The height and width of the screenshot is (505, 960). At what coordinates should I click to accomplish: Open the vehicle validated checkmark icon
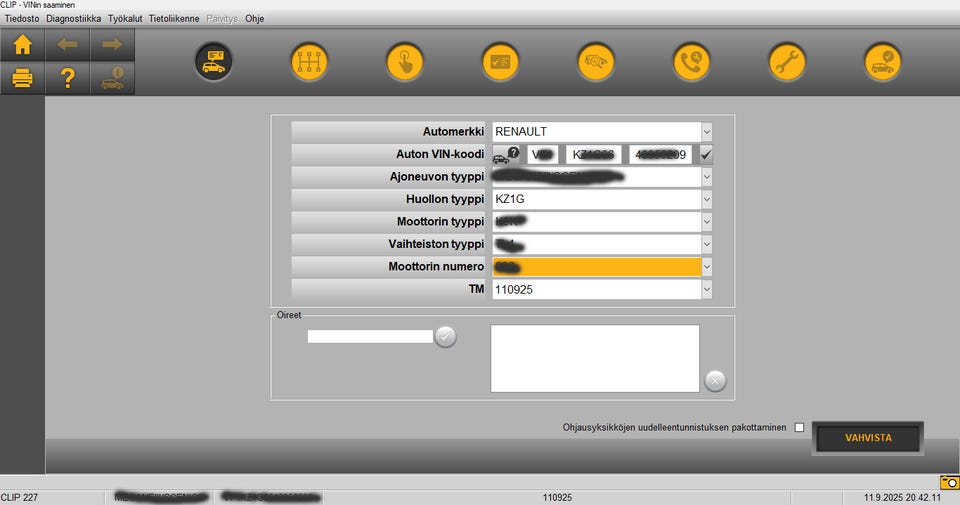[x=882, y=62]
